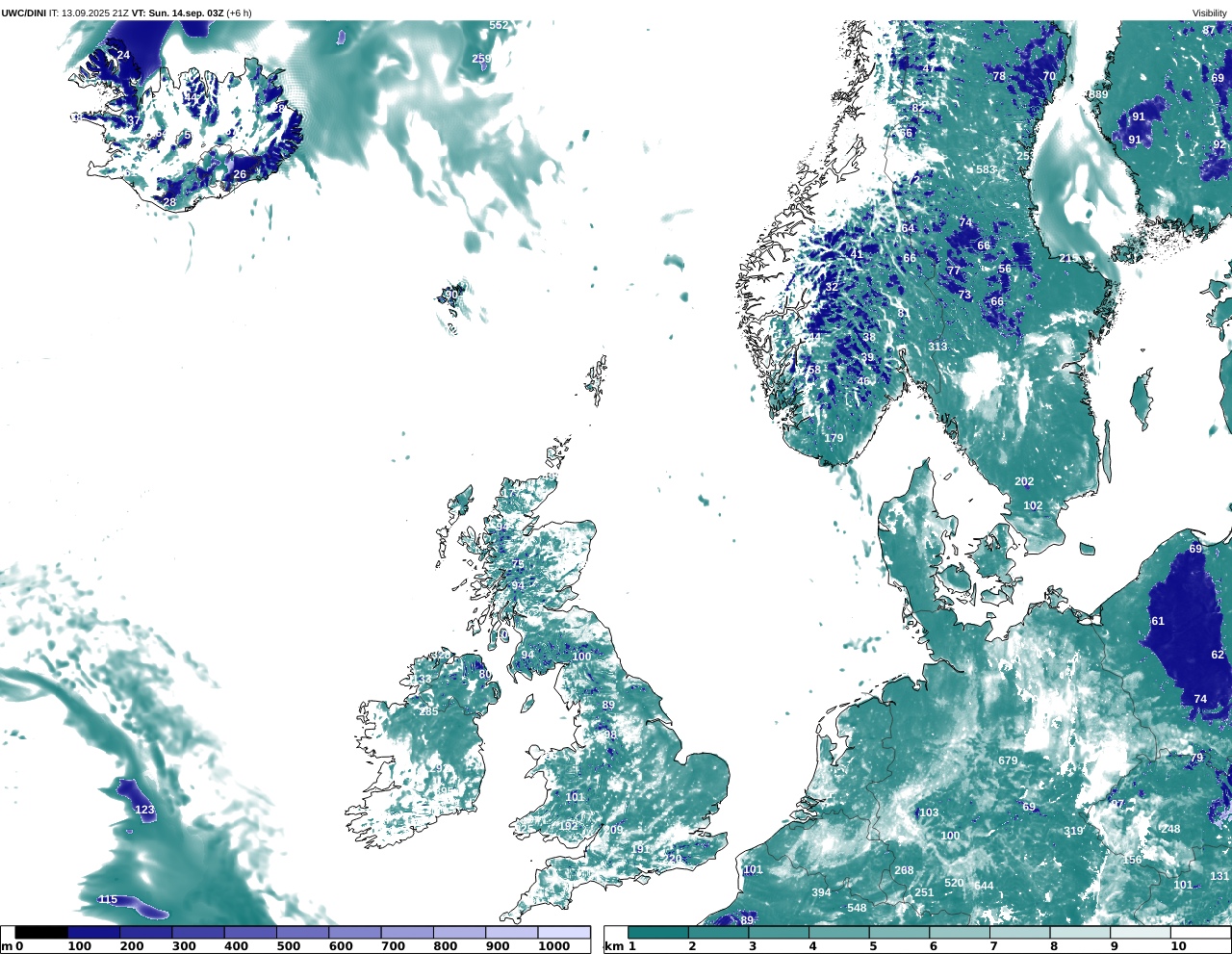Click the 215 value near Stockholm
Viewport: 1232px width, 954px height.
click(1068, 258)
